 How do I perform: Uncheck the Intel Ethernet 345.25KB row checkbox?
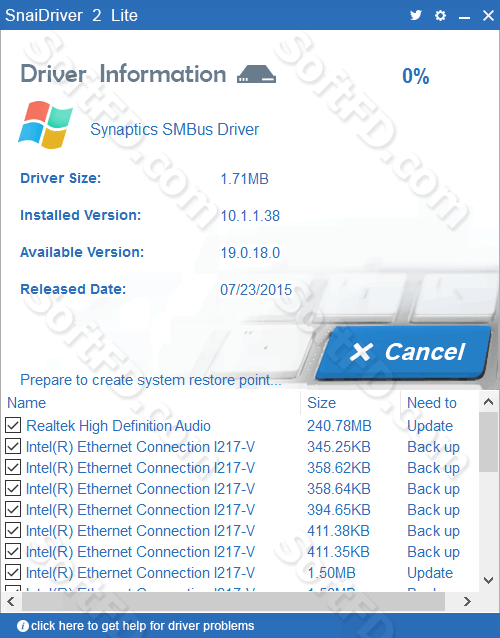pyautogui.click(x=13, y=446)
